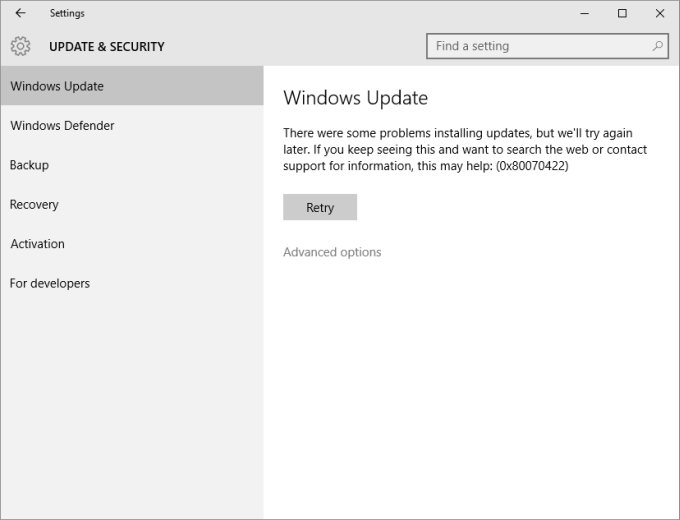
Task: Click the error code 0x80070422 text
Action: [x=532, y=166]
